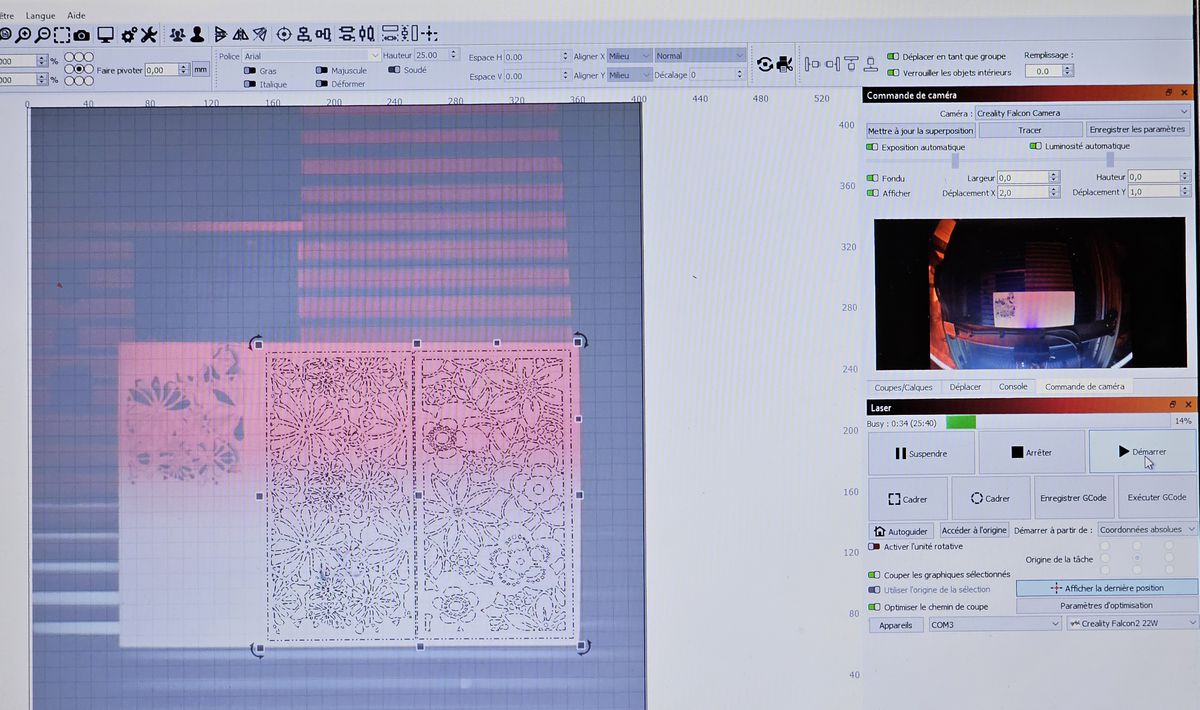Click the dock right alignment icon
Screen dimensions: 1200x710
[x=832, y=64]
